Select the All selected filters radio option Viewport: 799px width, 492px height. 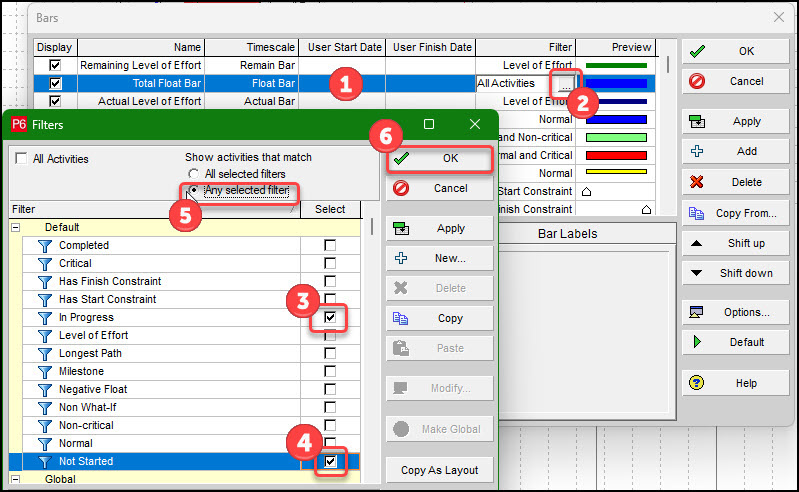[194, 174]
